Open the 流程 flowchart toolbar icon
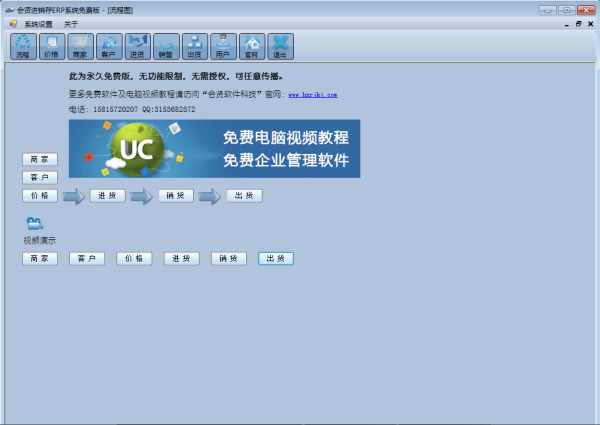The width and height of the screenshot is (600, 425). [x=23, y=46]
